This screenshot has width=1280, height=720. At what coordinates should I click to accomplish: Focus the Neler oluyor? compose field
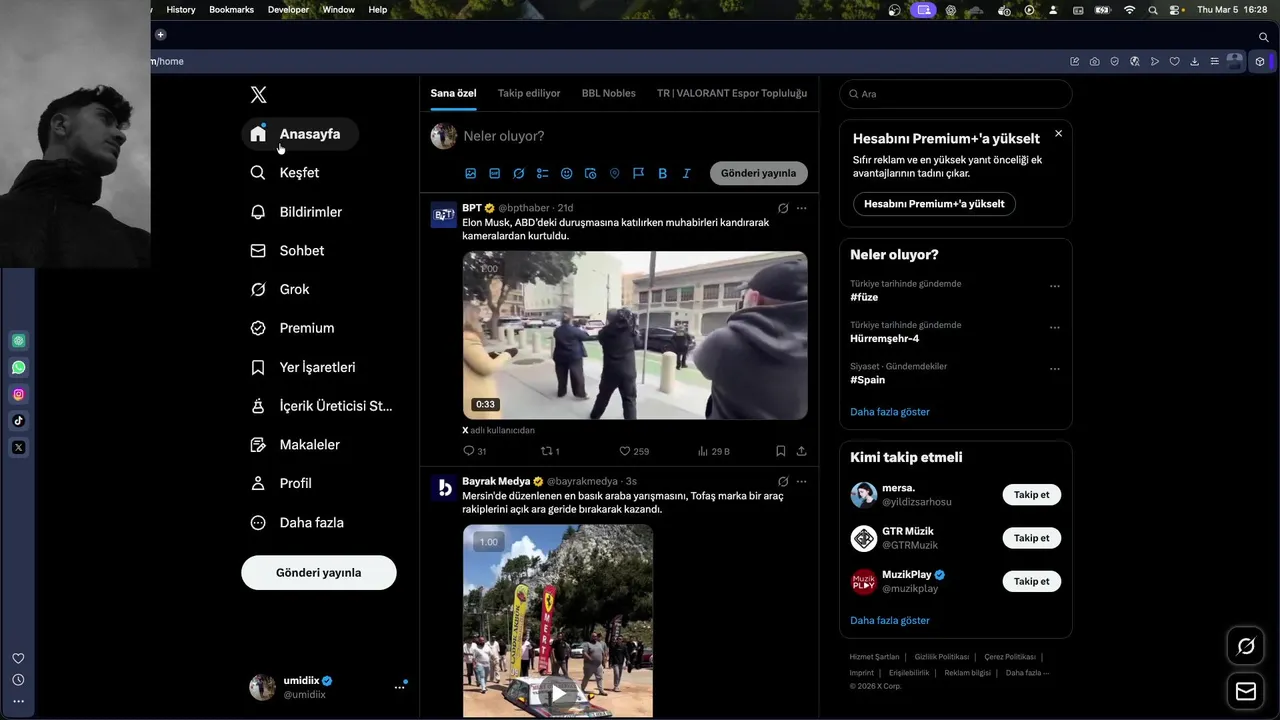tap(636, 136)
